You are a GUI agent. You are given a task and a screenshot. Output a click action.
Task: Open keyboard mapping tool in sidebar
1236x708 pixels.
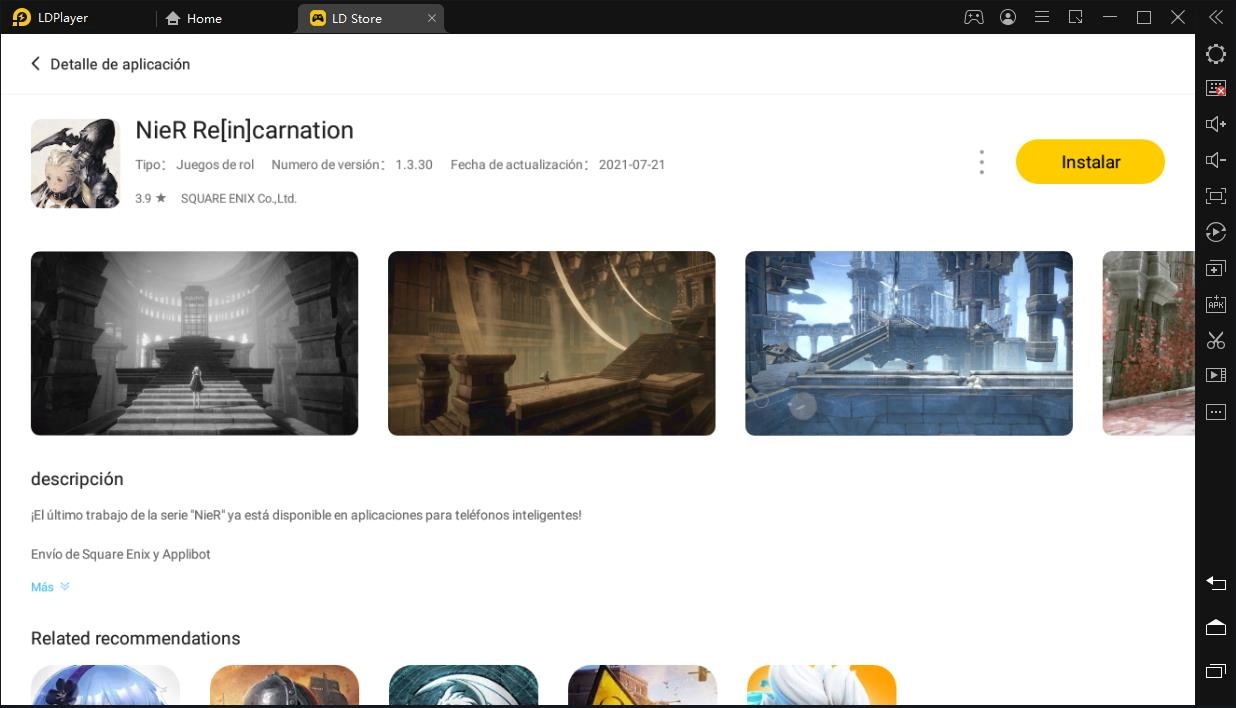(1215, 88)
